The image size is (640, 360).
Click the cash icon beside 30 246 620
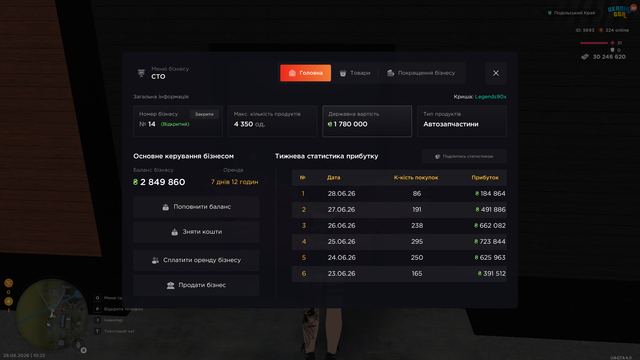tap(585, 57)
